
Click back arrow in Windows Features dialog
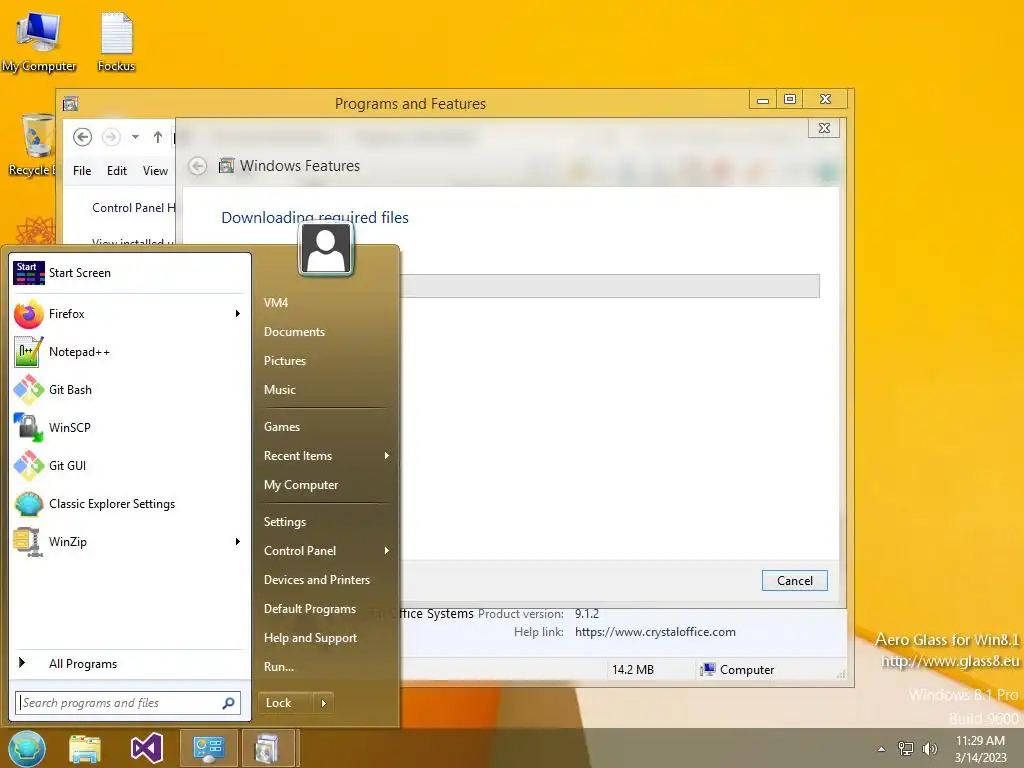point(198,166)
